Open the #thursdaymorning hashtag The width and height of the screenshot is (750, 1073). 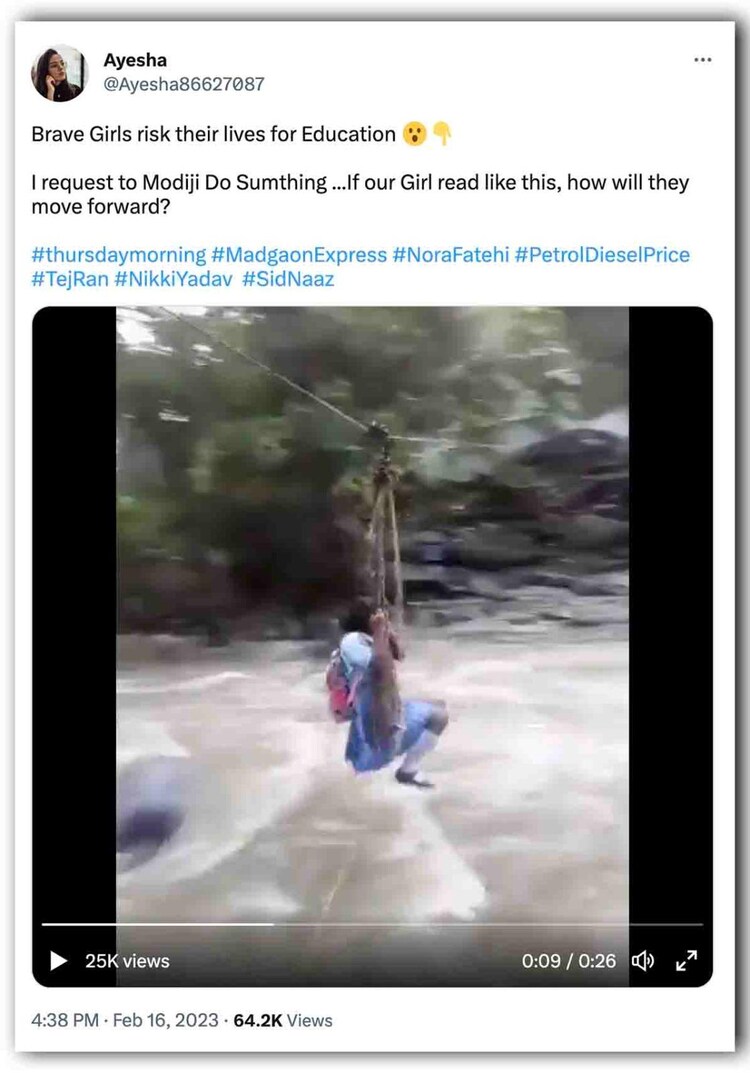tap(119, 255)
